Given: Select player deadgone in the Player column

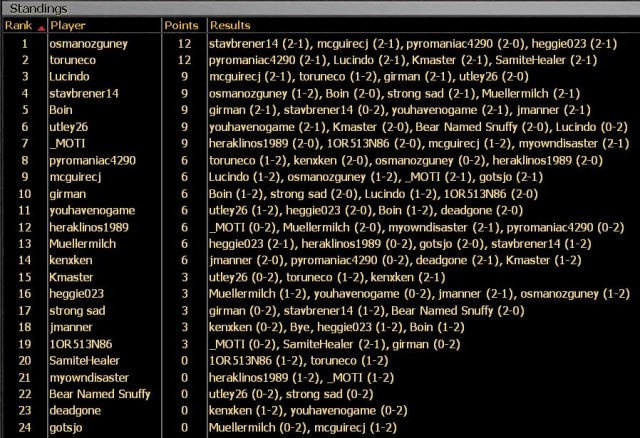Looking at the screenshot, I should pyautogui.click(x=75, y=411).
